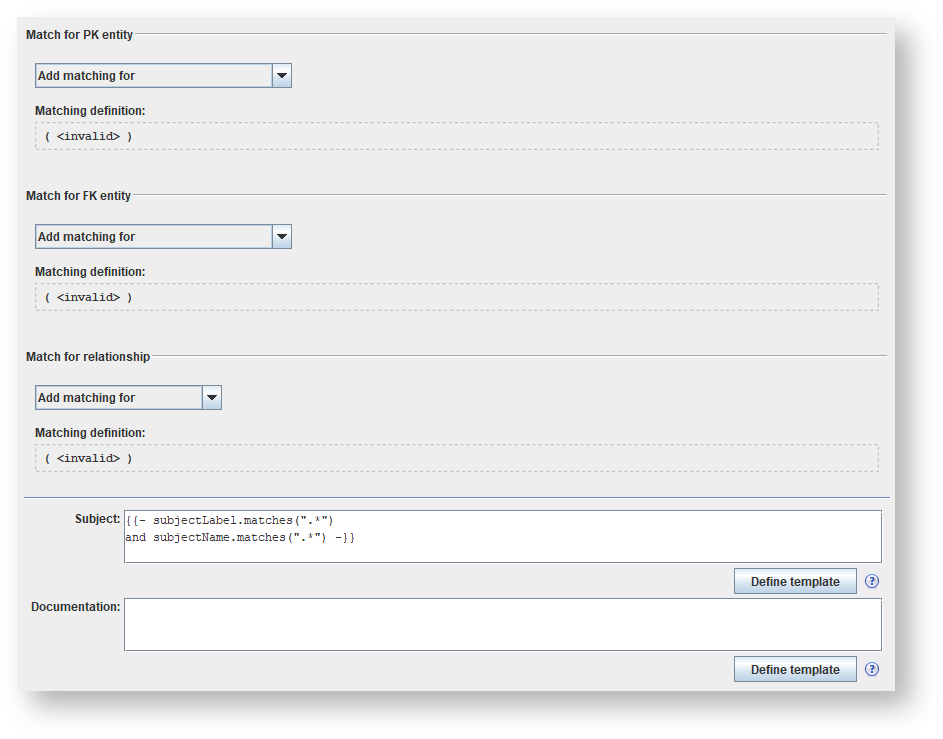This screenshot has height=739, width=943.
Task: Open the relationship 'Add matching for' combo box
Action: (x=118, y=398)
